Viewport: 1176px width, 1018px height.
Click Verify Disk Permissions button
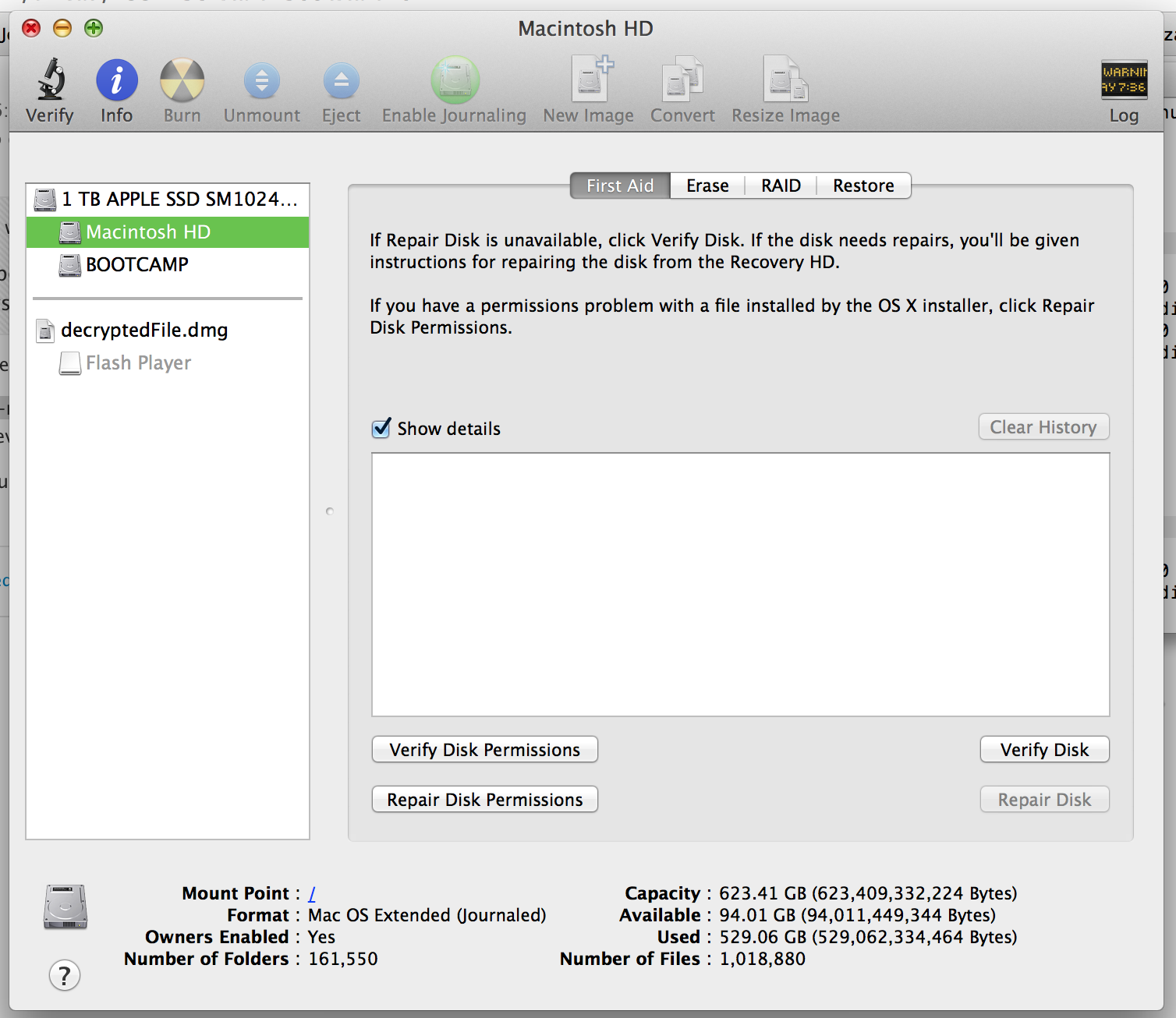pos(485,750)
